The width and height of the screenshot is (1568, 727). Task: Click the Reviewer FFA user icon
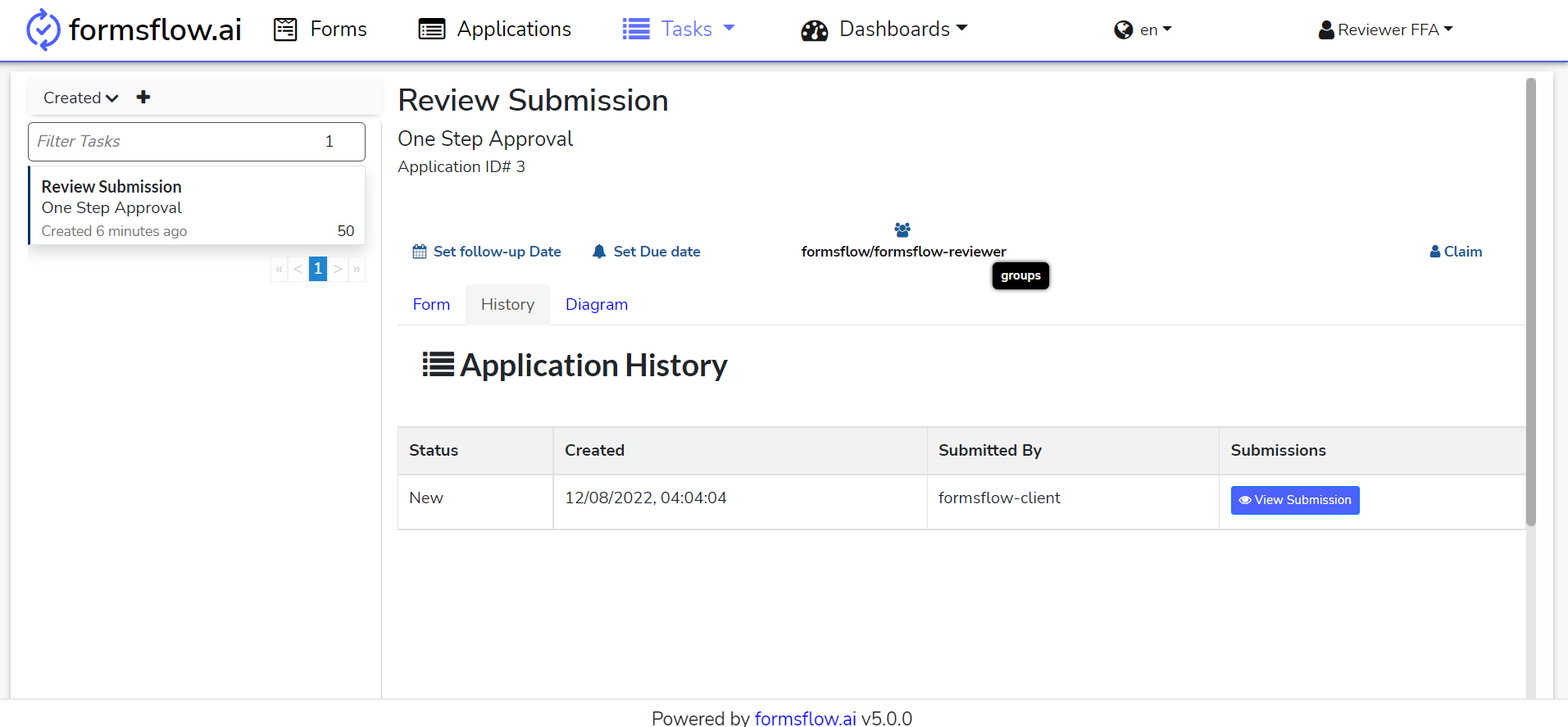[x=1326, y=30]
